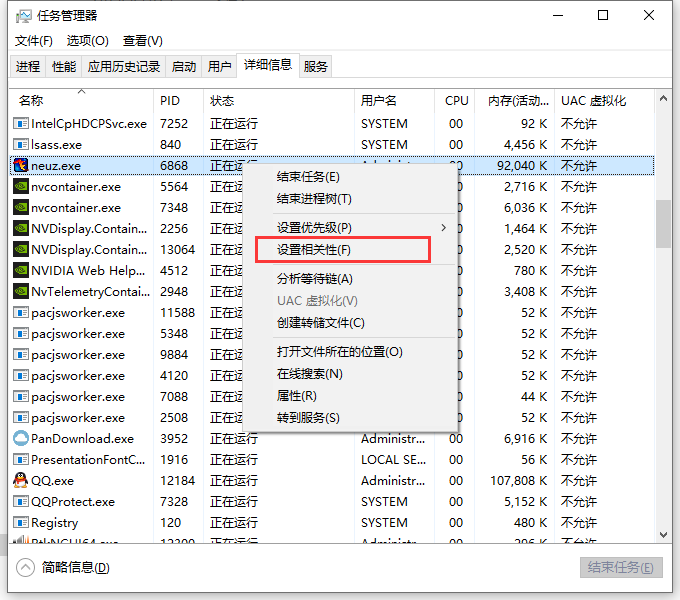Image resolution: width=680 pixels, height=600 pixels.
Task: Click the PresentationFontCache process icon
Action: [x=20, y=460]
